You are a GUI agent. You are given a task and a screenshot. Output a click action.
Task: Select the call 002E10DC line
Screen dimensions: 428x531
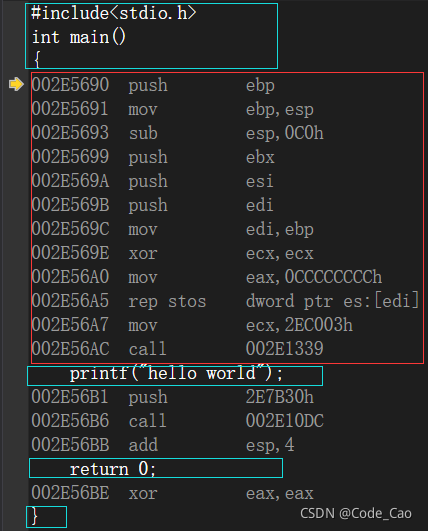click(177, 421)
